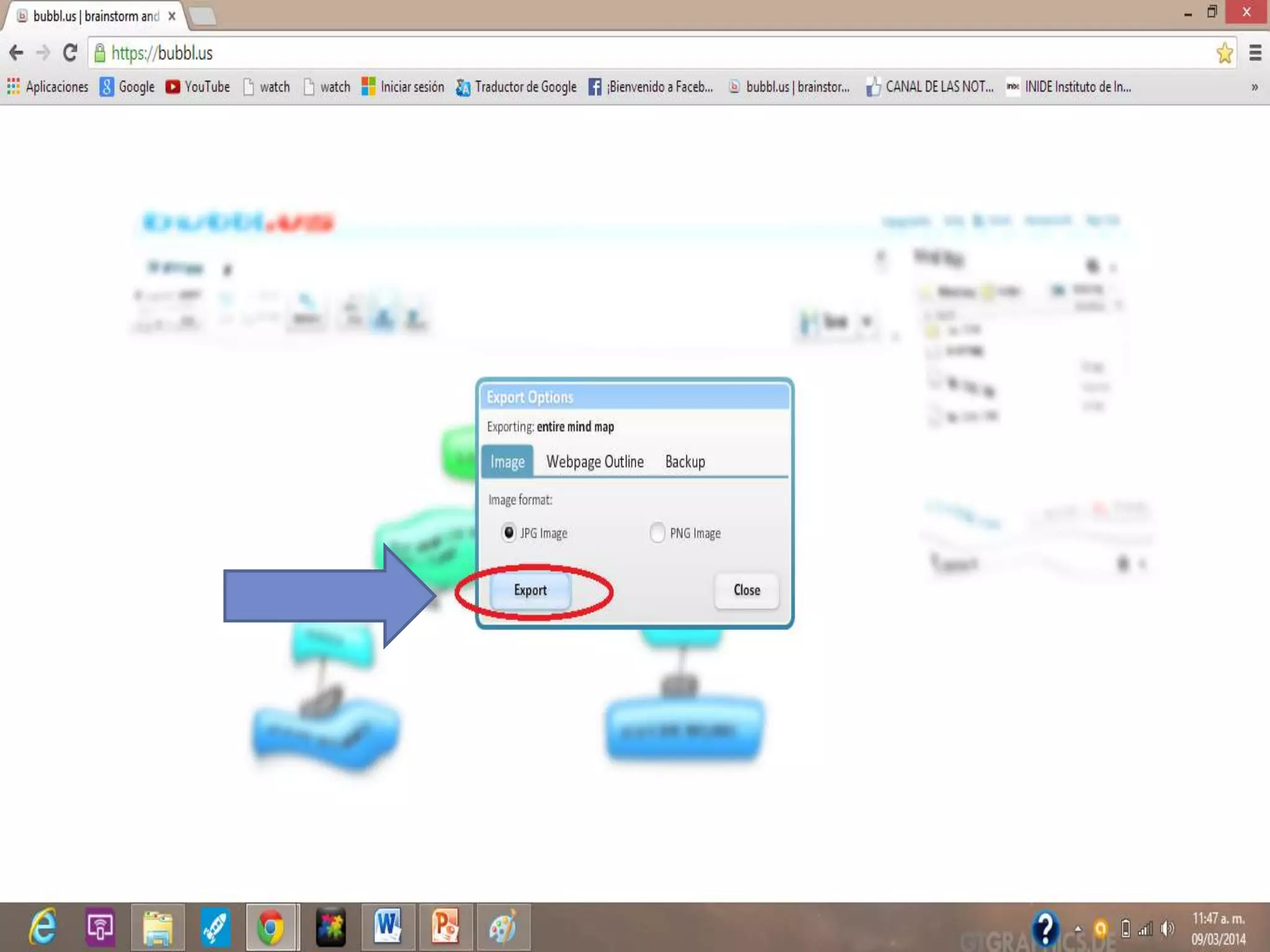Open PowerPoint from the taskbar
The height and width of the screenshot is (952, 1270).
445,927
